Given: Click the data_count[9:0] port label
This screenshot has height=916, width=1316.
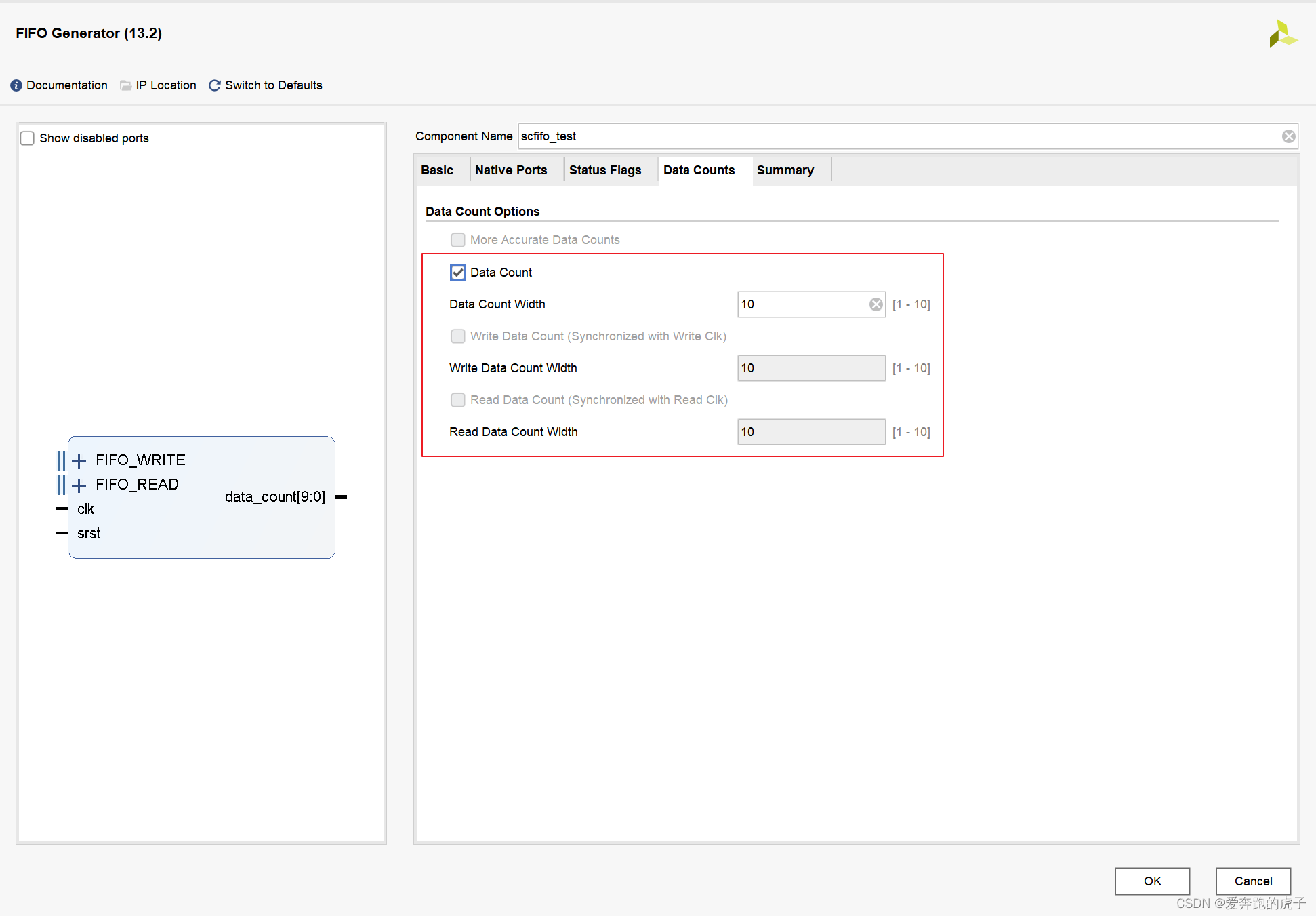Looking at the screenshot, I should (275, 497).
